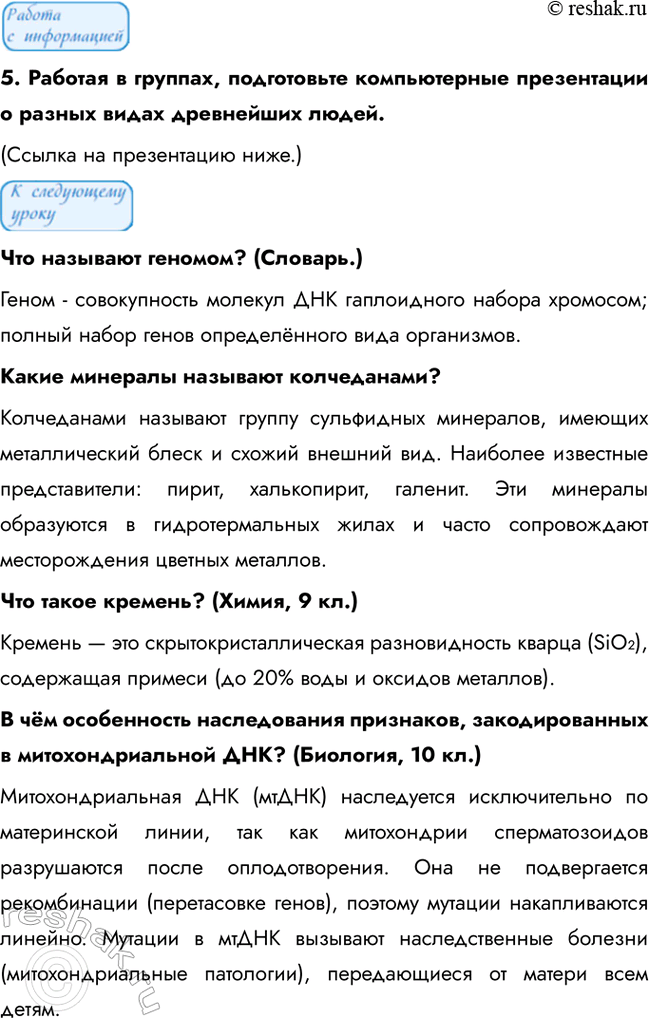649x1018 pixels.
Task: Click the paragraph starting with "Геном - совокупность"
Action: click(324, 316)
